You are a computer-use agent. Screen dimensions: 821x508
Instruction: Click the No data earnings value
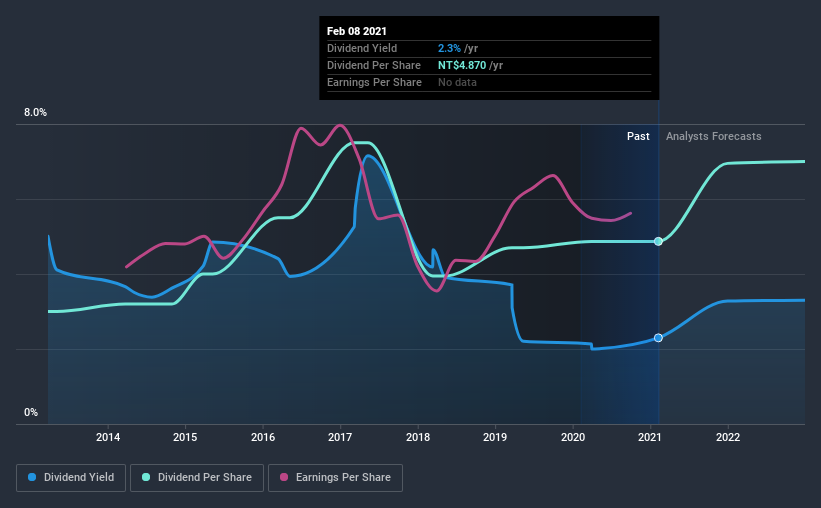[457, 82]
